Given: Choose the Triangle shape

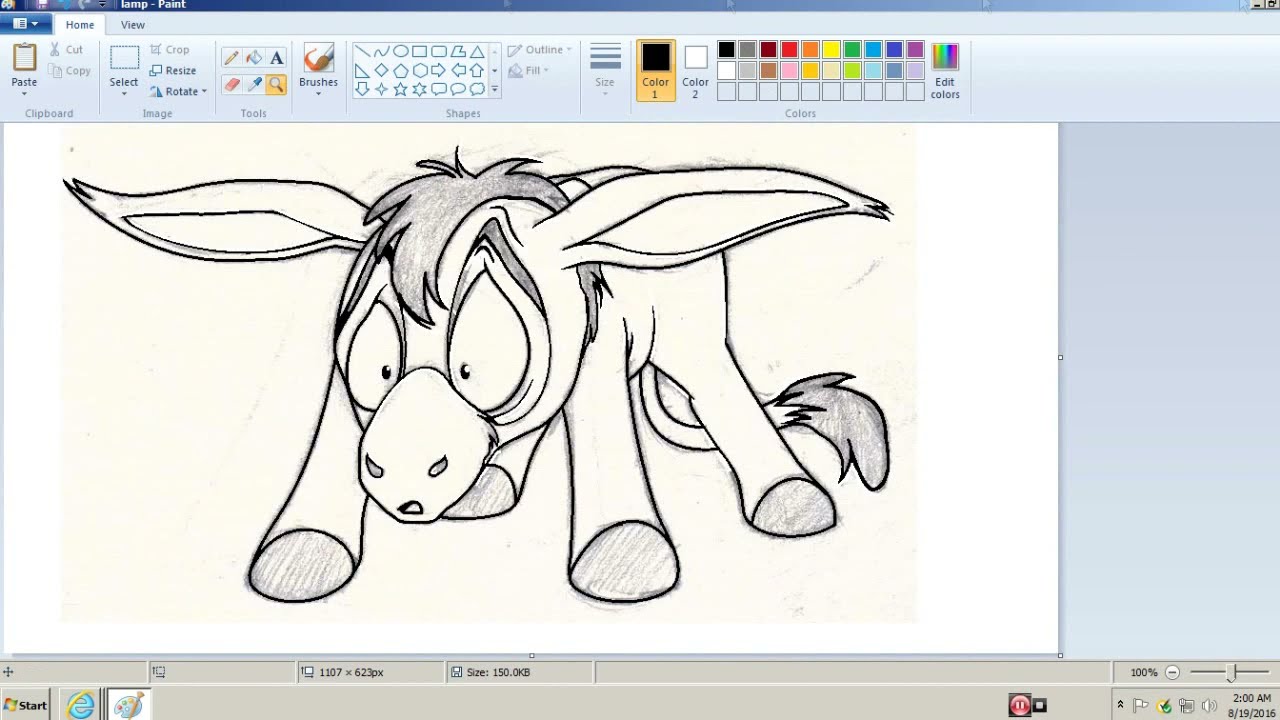Looking at the screenshot, I should [x=477, y=52].
